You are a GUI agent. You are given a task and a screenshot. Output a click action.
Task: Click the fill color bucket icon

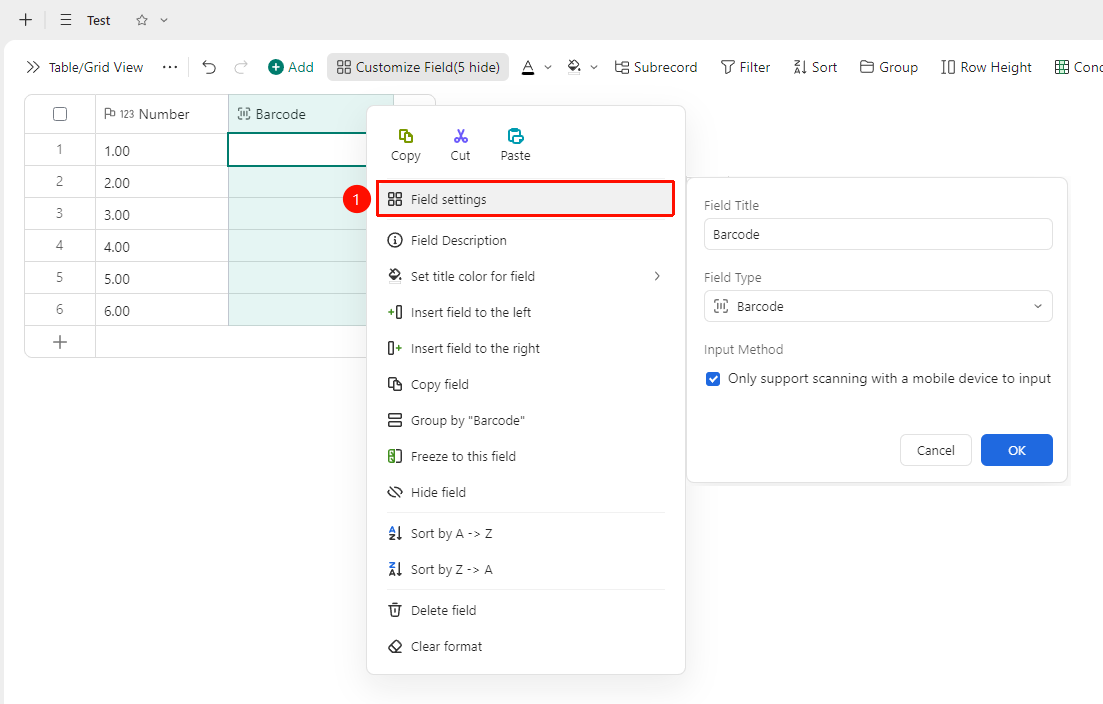574,67
